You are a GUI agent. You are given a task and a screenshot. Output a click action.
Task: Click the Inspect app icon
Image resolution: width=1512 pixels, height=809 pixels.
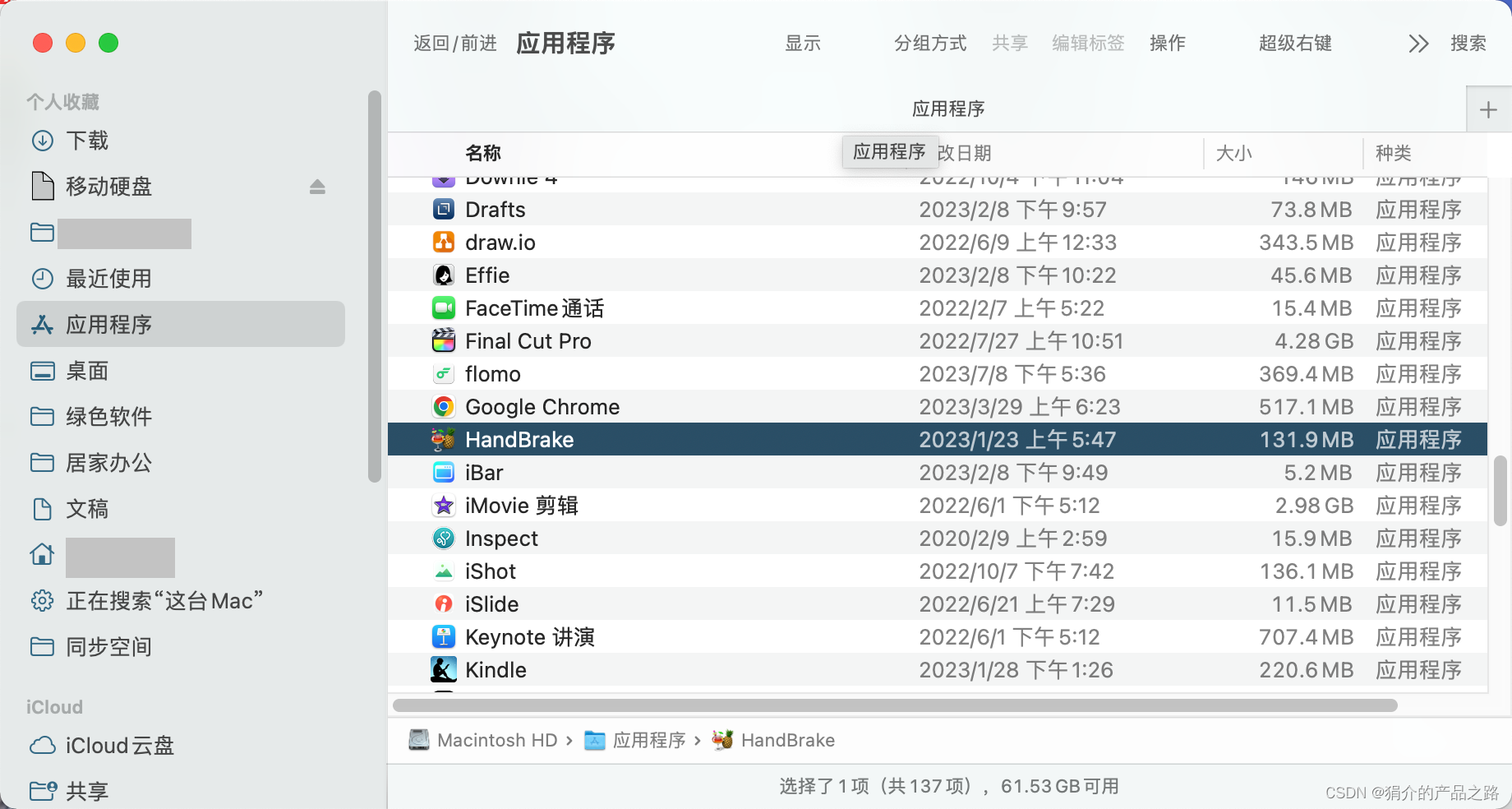444,539
